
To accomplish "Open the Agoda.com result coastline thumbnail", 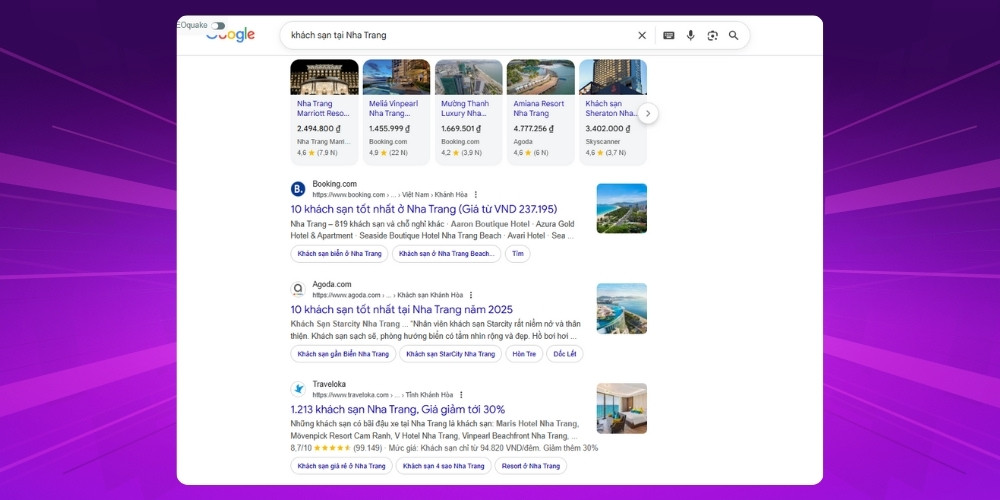I will [622, 309].
